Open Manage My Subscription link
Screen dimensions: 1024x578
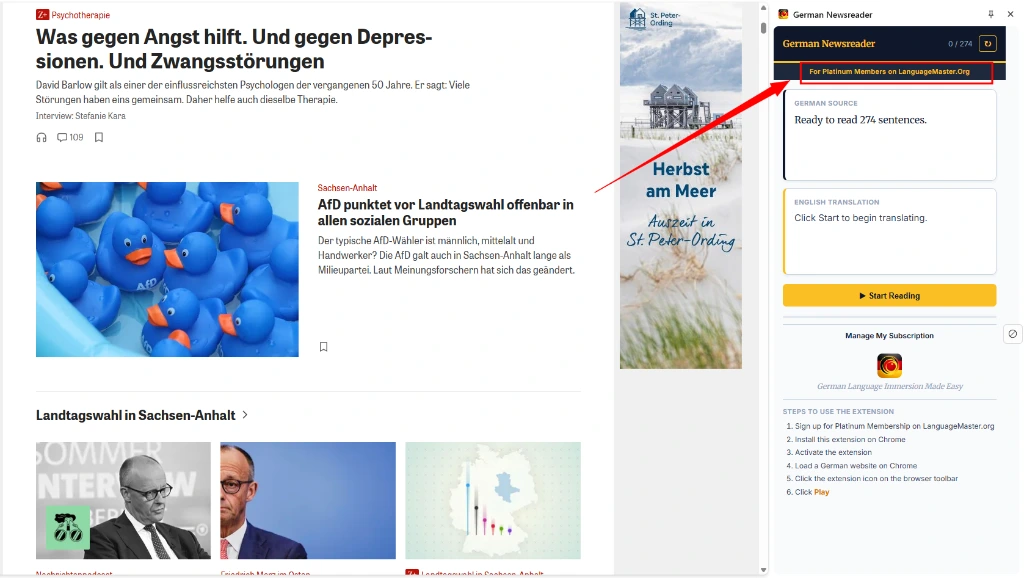889,336
